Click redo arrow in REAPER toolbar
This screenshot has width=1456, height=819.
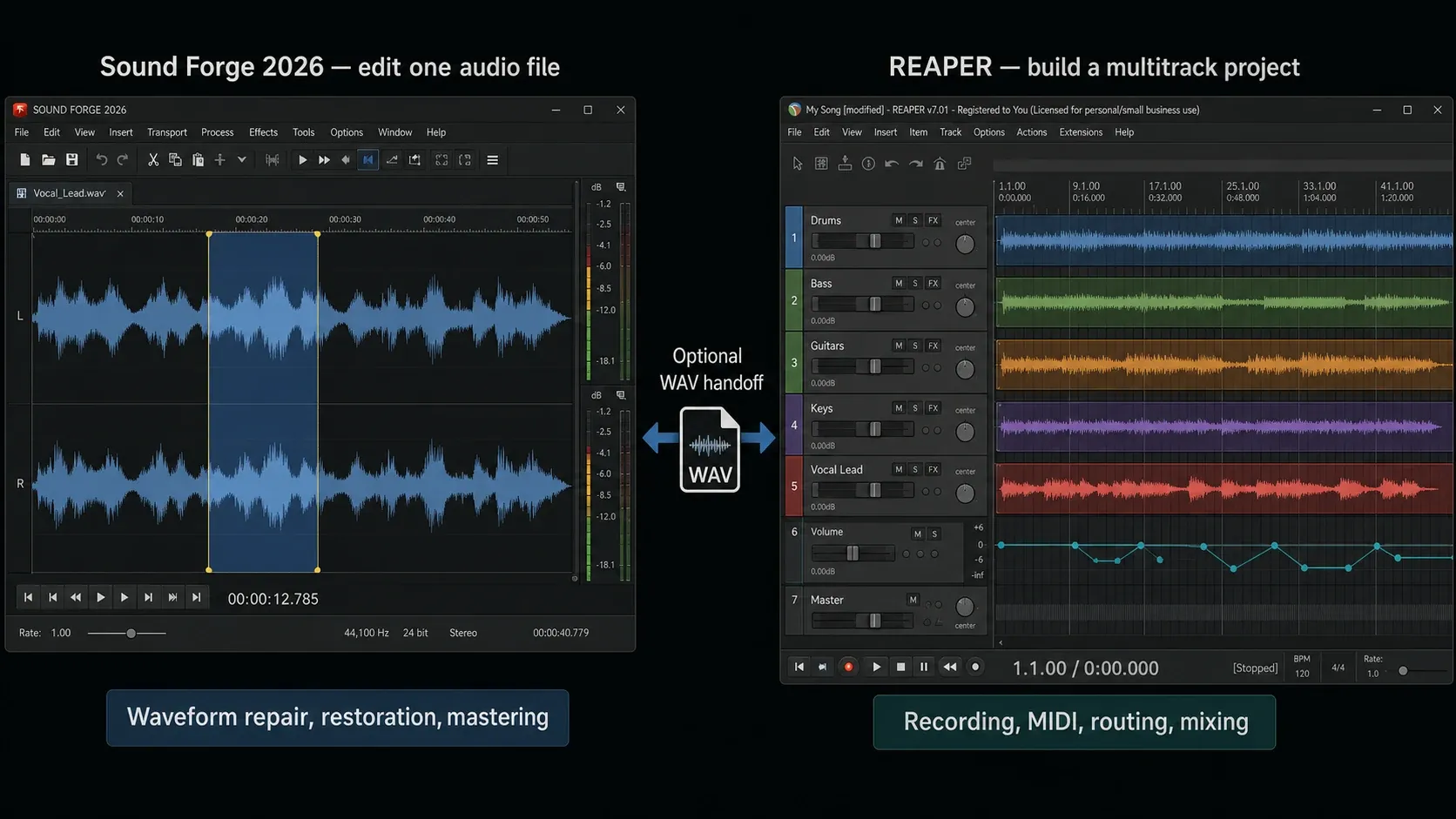click(916, 164)
